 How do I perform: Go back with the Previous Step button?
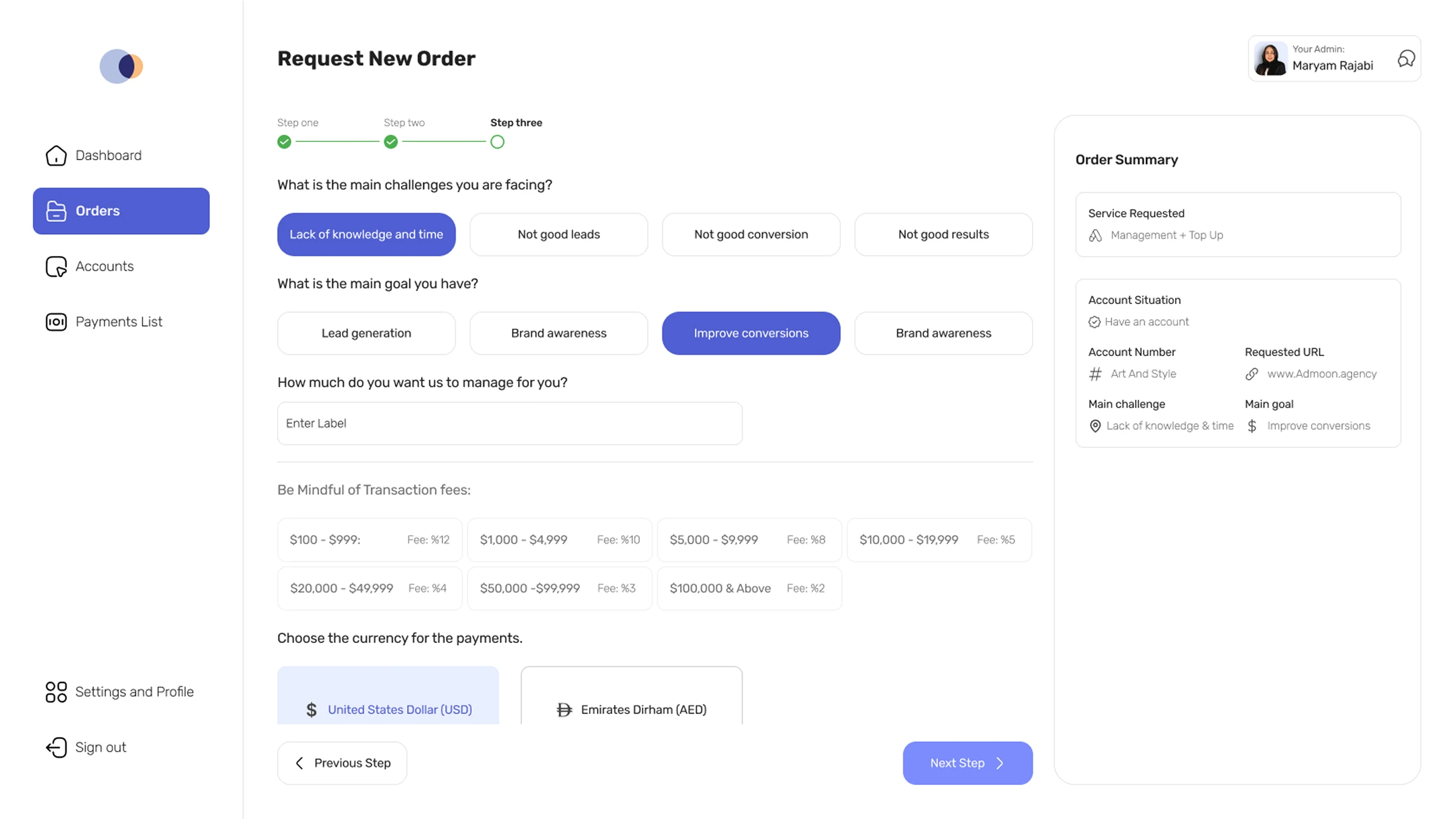(x=342, y=763)
